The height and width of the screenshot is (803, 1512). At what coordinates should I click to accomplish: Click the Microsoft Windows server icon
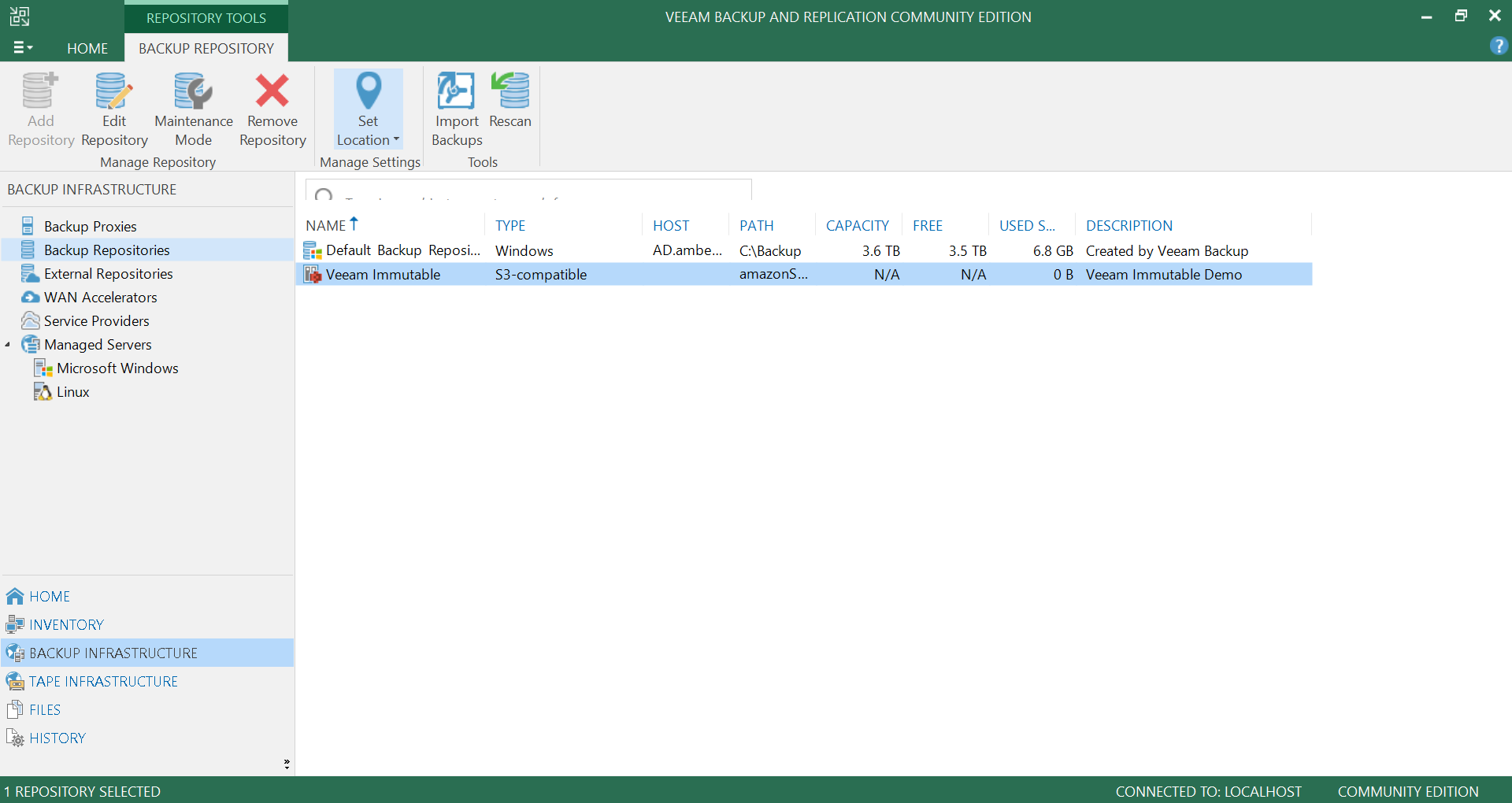pos(43,368)
